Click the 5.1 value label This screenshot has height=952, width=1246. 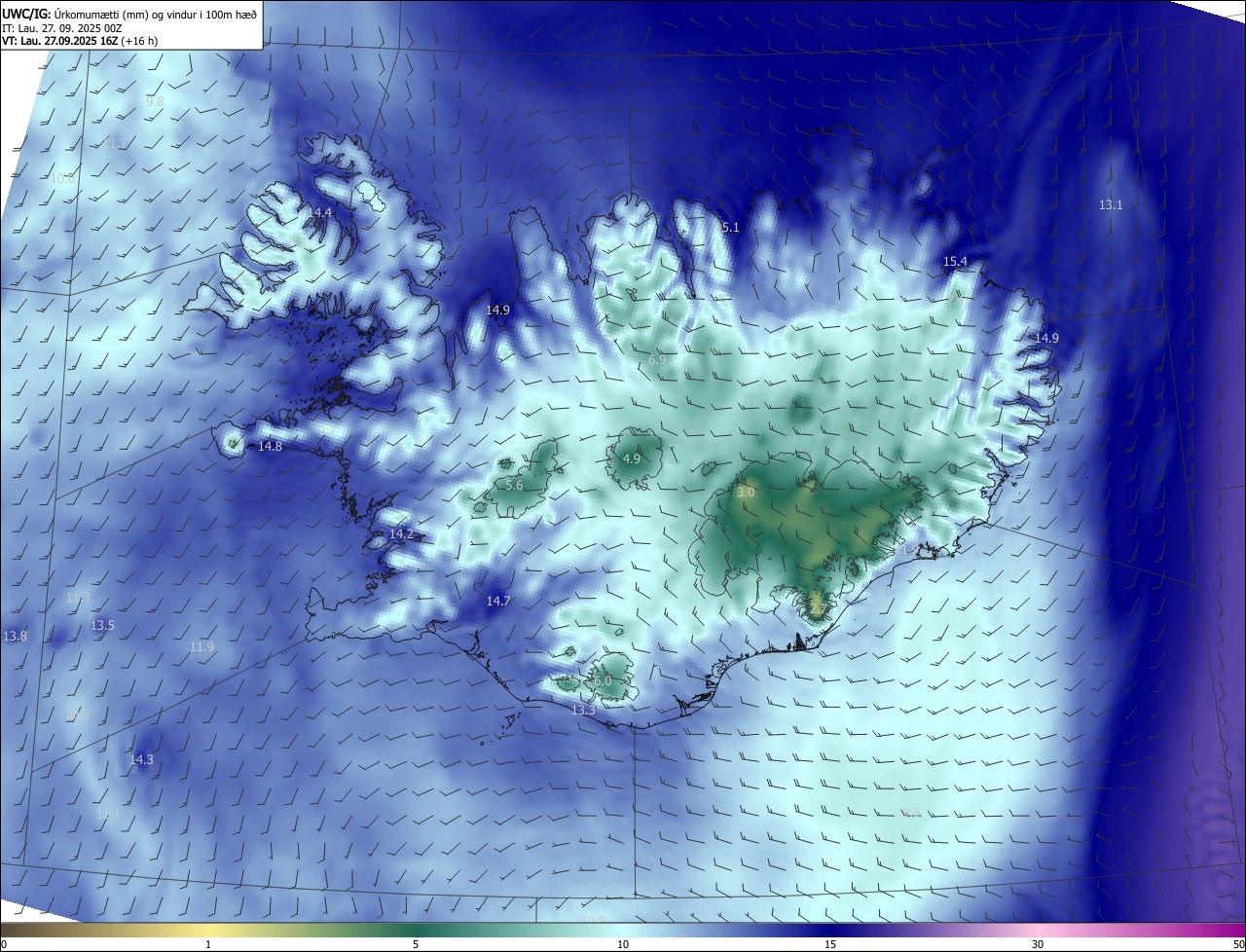pyautogui.click(x=731, y=227)
